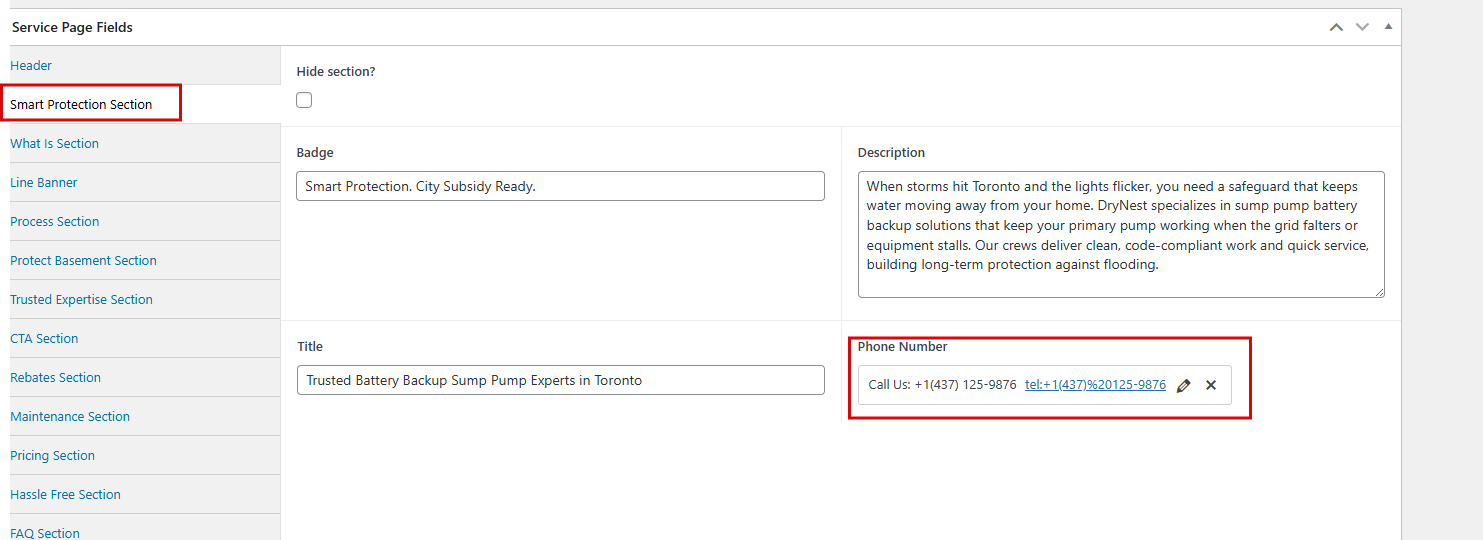1483x540 pixels.
Task: Remove the phone number link
Action: pyautogui.click(x=1211, y=385)
